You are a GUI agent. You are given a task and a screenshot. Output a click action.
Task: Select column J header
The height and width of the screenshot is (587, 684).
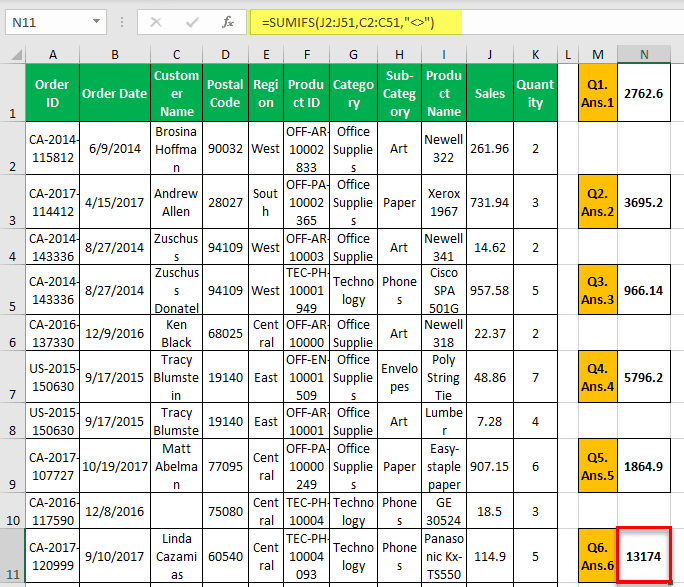click(x=490, y=55)
